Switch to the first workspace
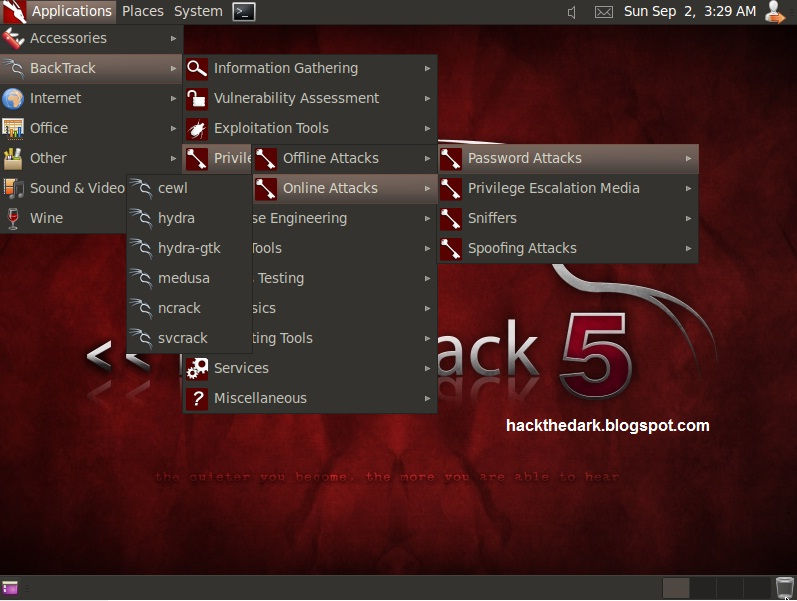Screen dimensions: 797x601 tap(676, 588)
